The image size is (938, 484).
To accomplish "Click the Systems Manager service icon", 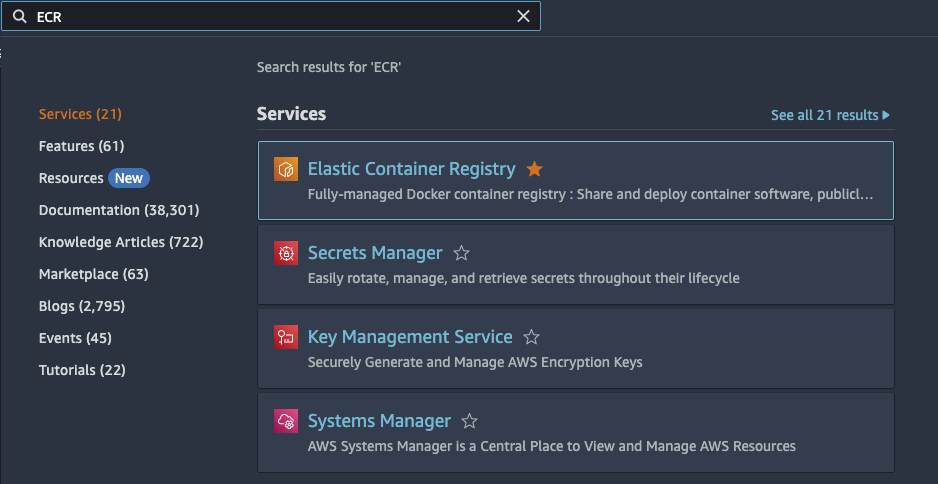I will [286, 422].
